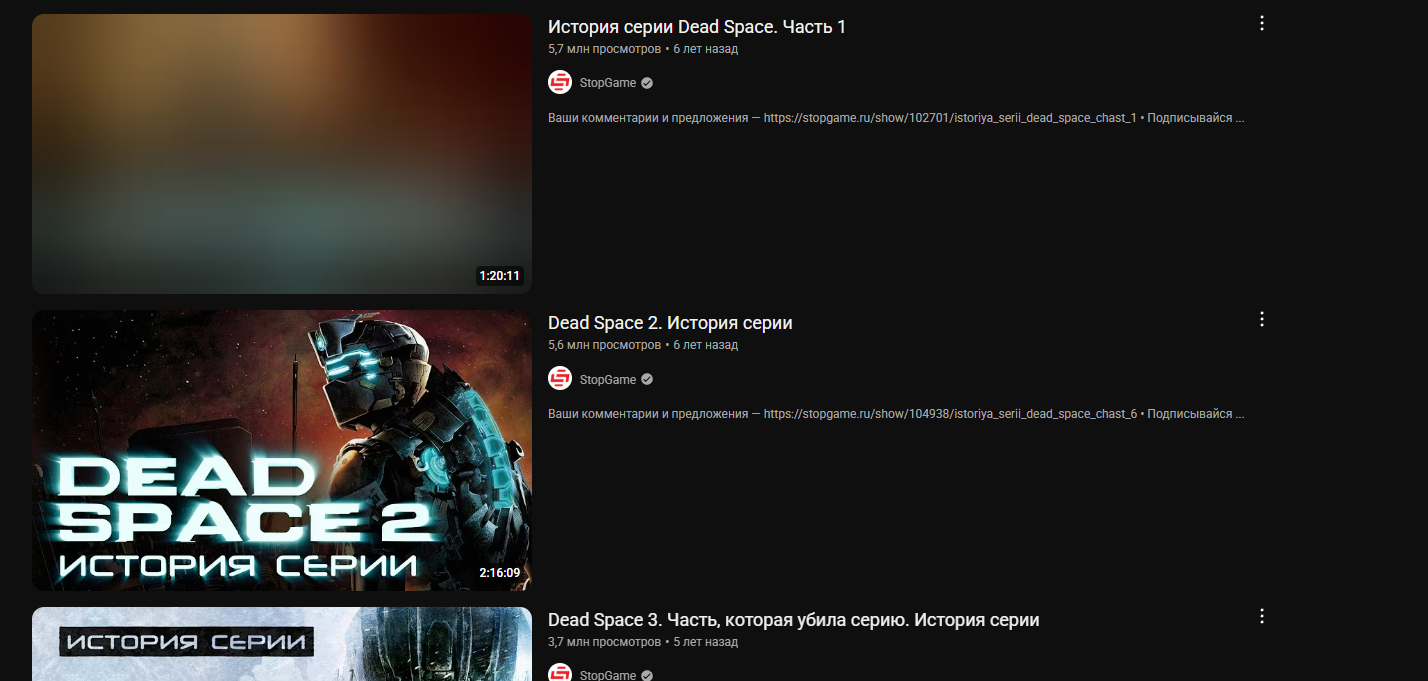Open the three-dot menu for История серии Dead Space. Часть 1

(1261, 23)
